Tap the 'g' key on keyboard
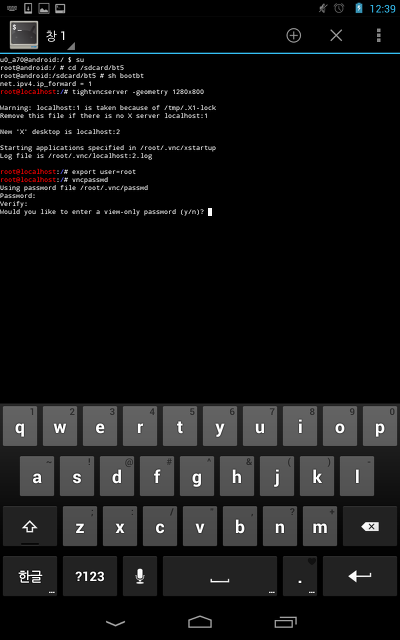400x640 pixels. coord(197,476)
